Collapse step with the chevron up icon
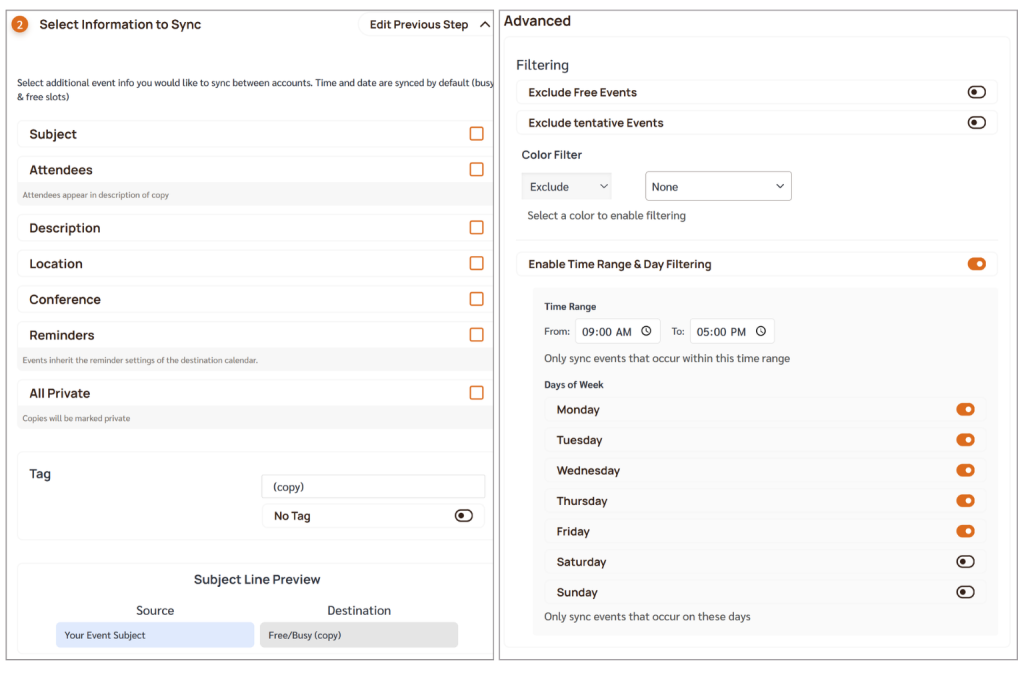Viewport: 1024px width, 683px height. 485,25
